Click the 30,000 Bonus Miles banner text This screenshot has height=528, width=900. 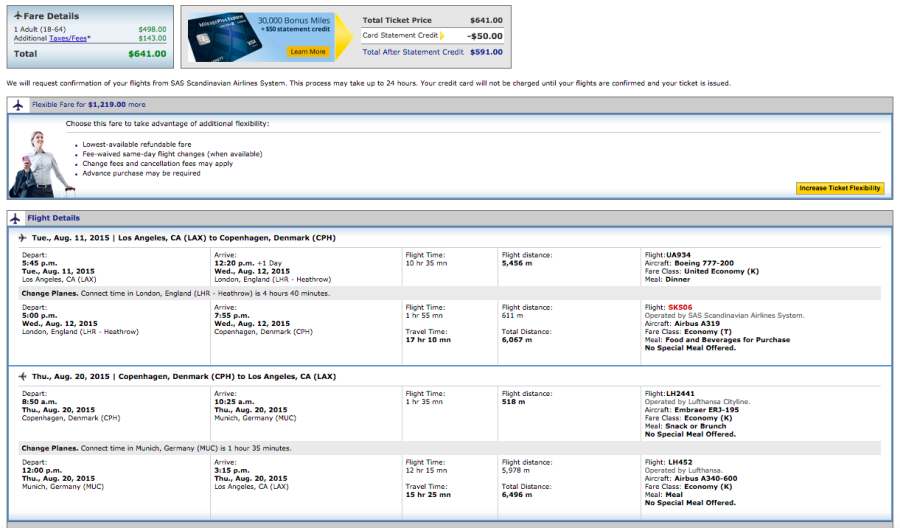pos(294,20)
